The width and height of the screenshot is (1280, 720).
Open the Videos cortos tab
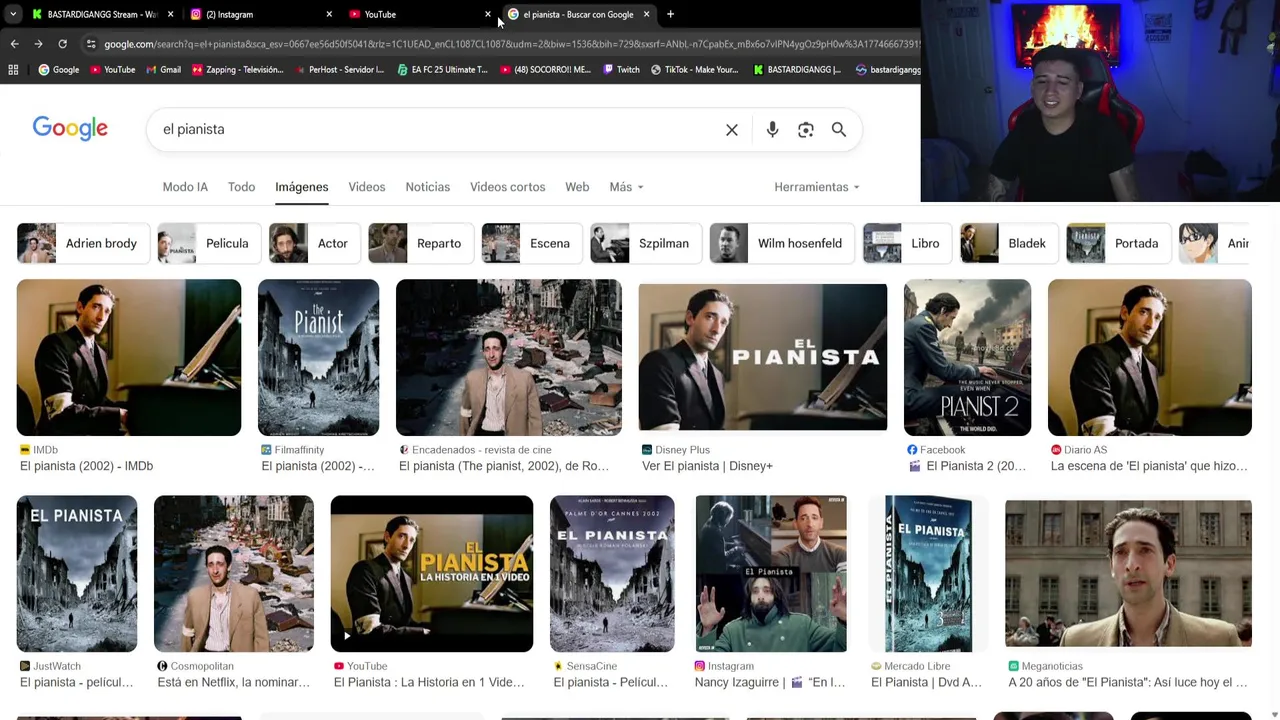point(507,187)
